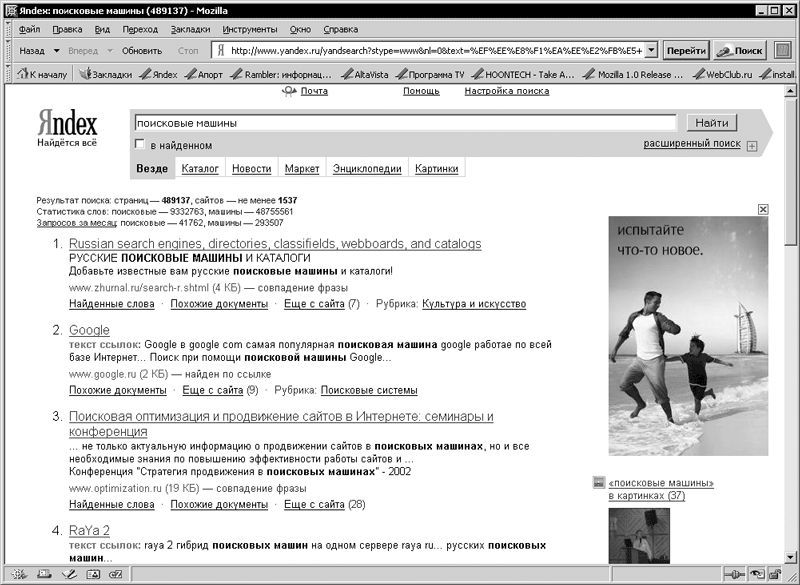Open the Программа TV bookmark
800x585 pixels.
click(430, 74)
